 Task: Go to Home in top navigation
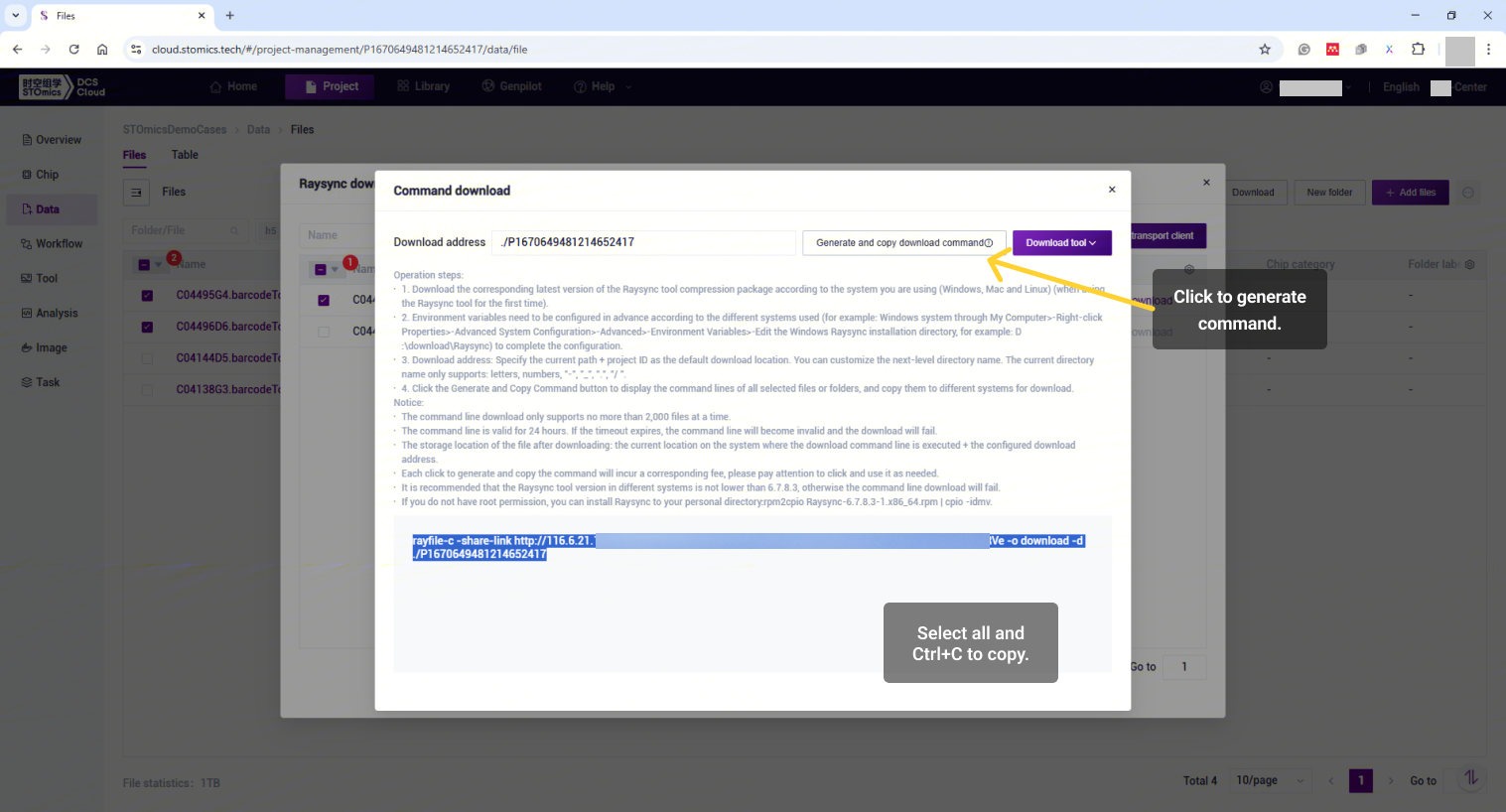233,86
